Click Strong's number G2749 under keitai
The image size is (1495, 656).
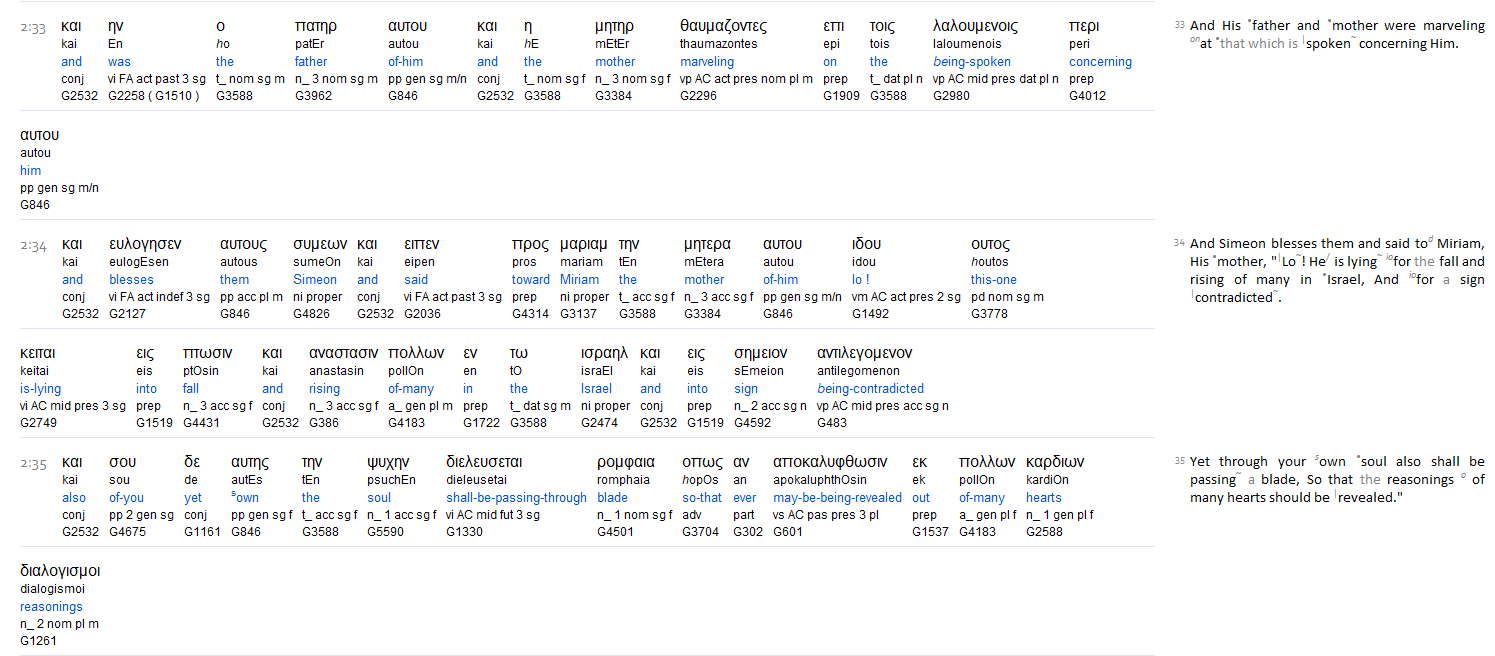click(38, 423)
